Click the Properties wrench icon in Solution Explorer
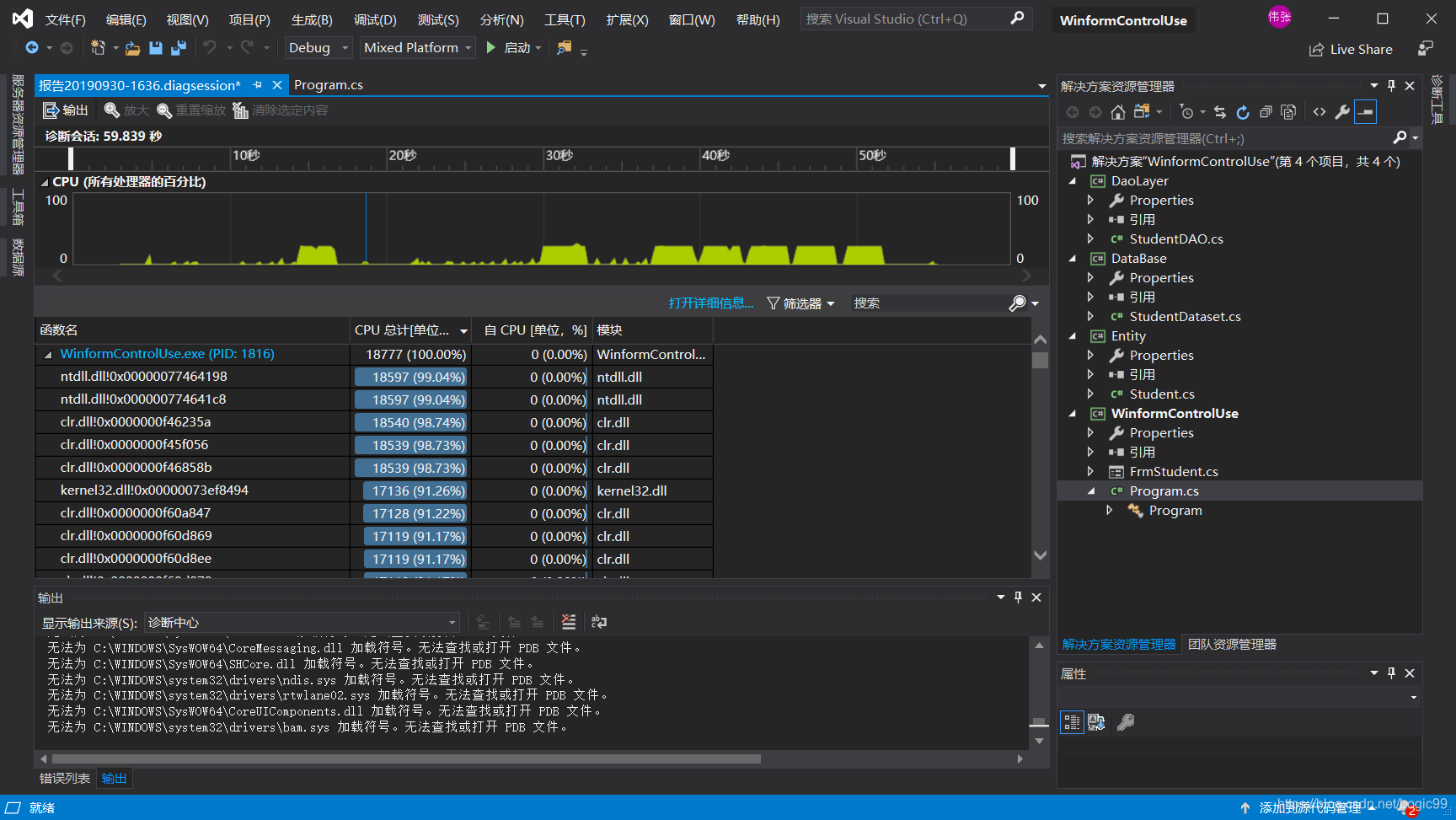Screen dimensions: 1456x820 (x=1342, y=112)
